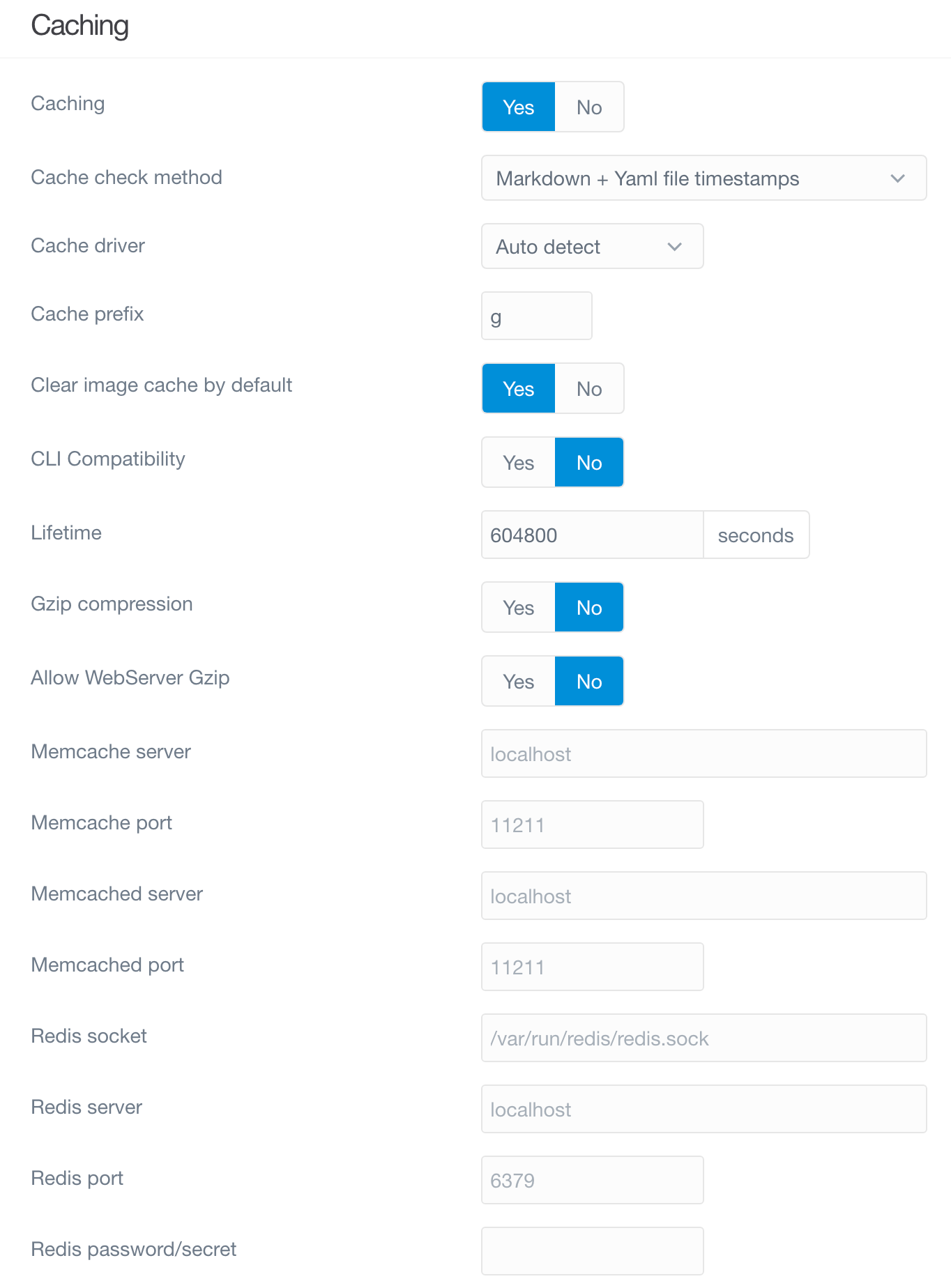
Task: Open the Cache driver dropdown
Action: (x=592, y=246)
